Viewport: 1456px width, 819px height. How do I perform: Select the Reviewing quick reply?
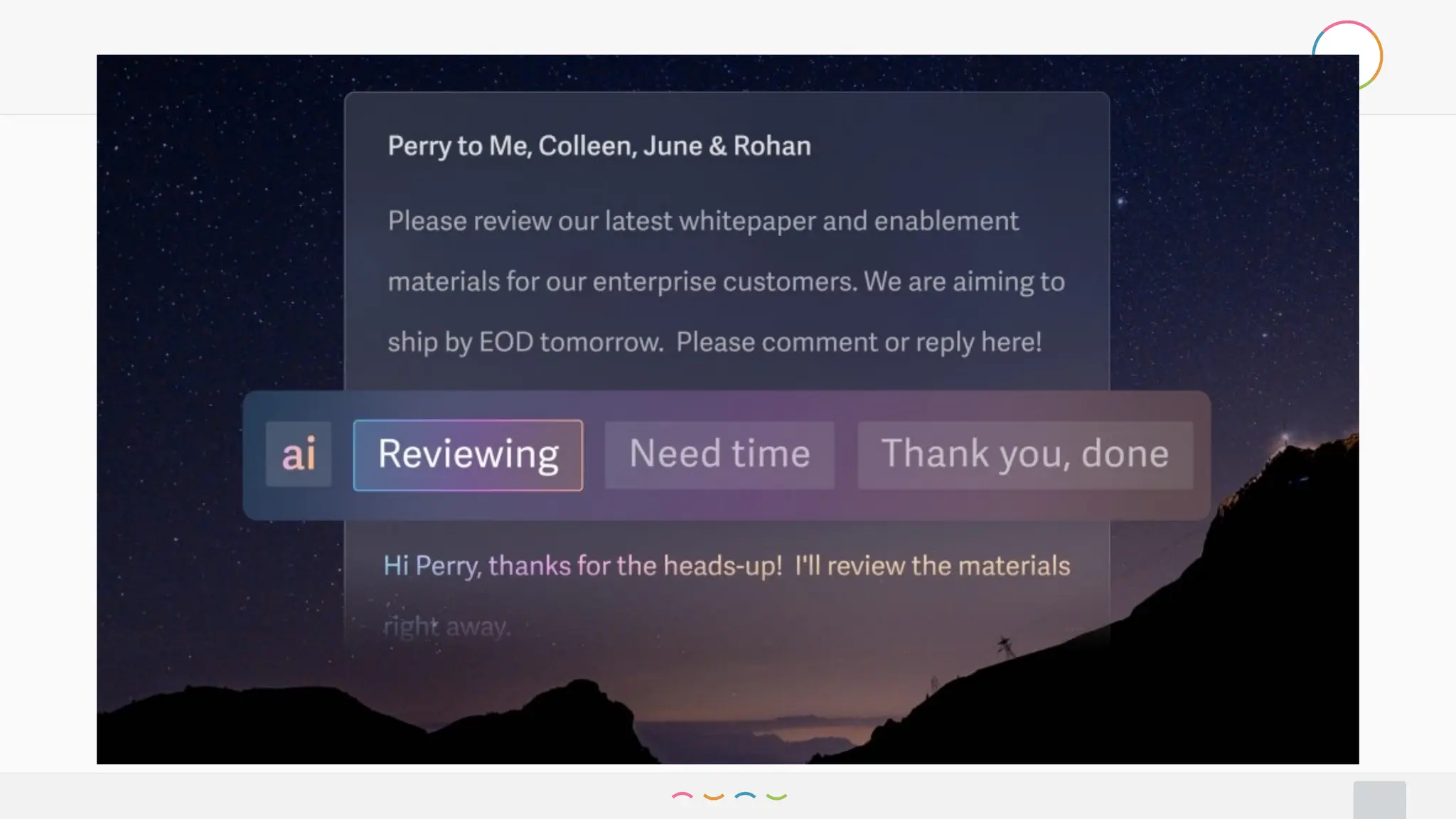tap(468, 455)
